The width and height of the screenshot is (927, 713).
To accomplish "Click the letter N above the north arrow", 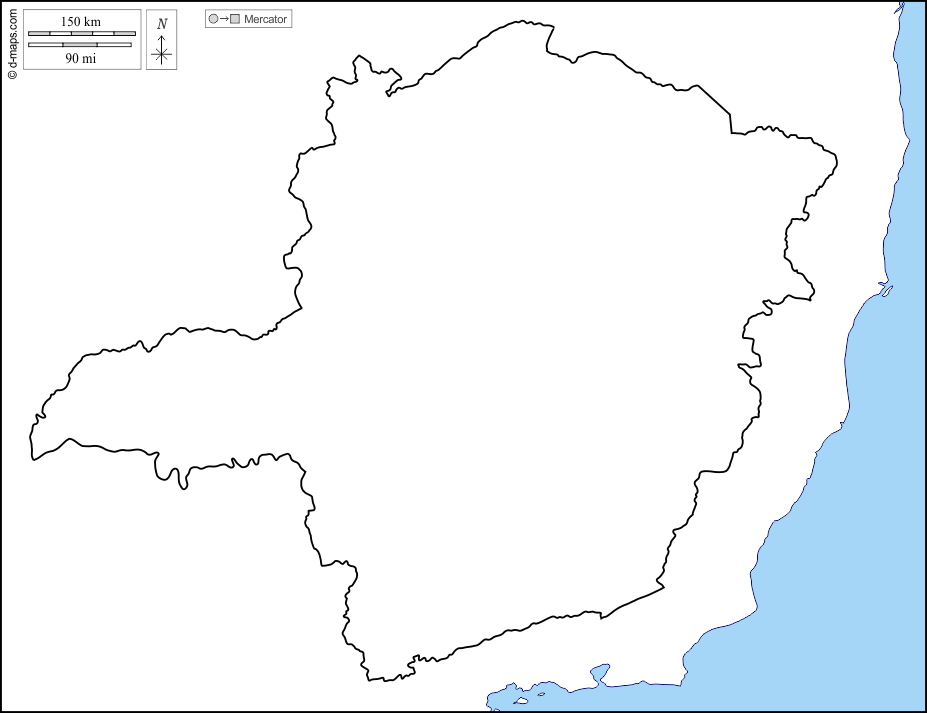I will (x=162, y=24).
